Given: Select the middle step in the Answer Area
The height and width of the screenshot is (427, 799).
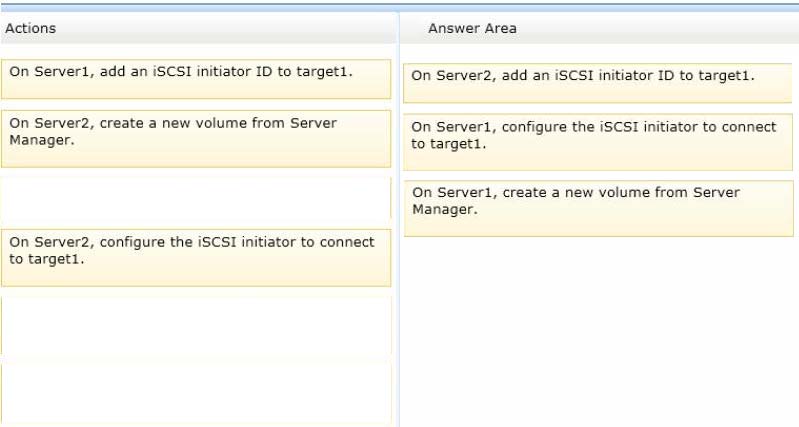Looking at the screenshot, I should coord(598,142).
